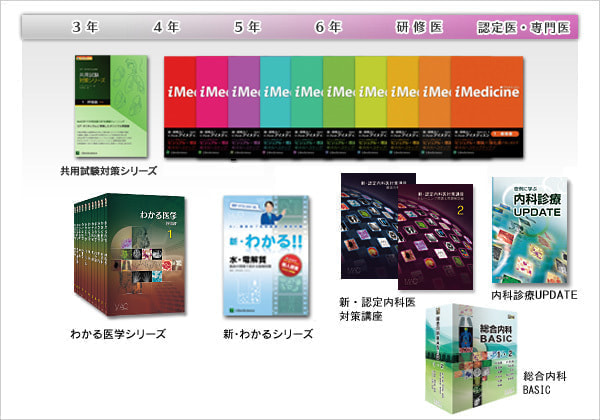Click the 6年 timeline label
The height and width of the screenshot is (420, 600).
327,27
